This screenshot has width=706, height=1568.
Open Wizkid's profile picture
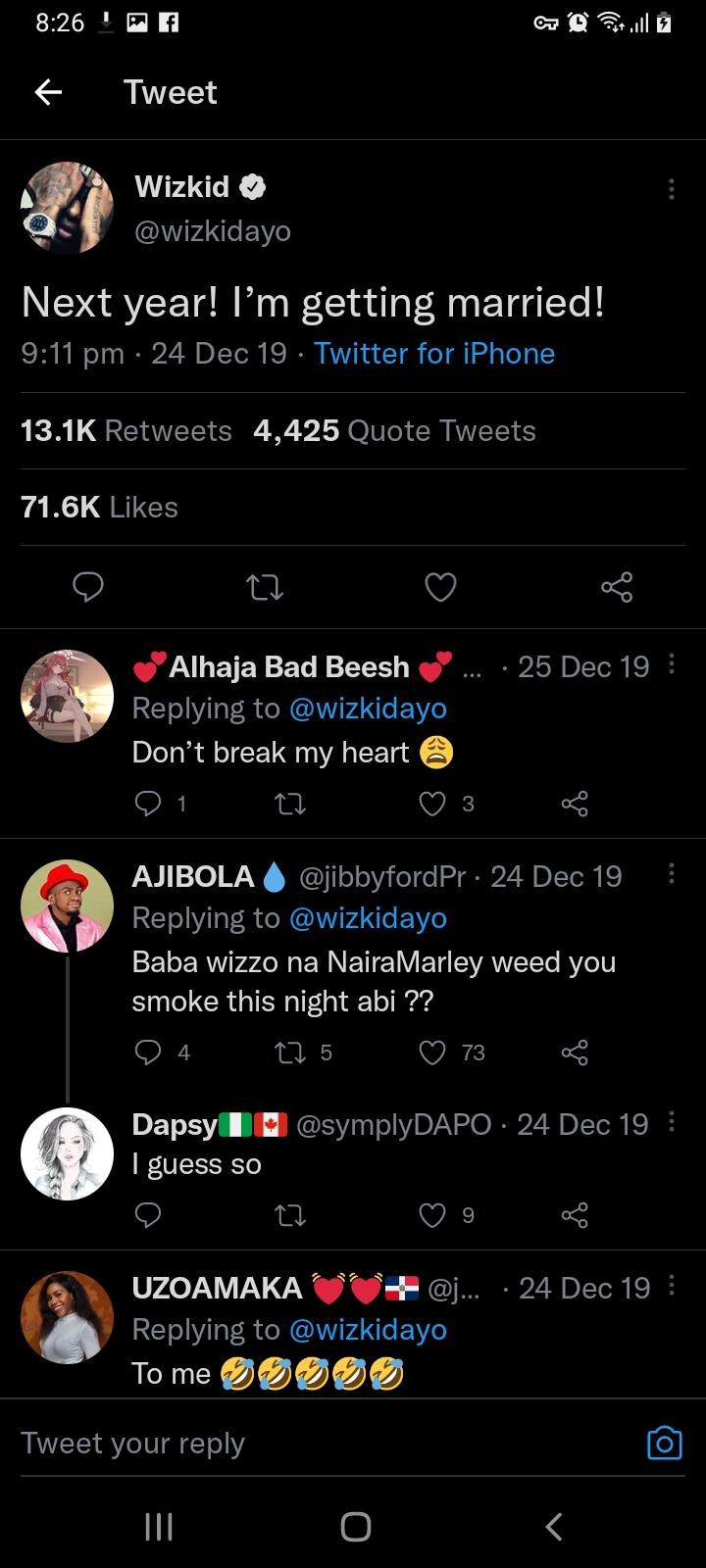click(x=68, y=208)
